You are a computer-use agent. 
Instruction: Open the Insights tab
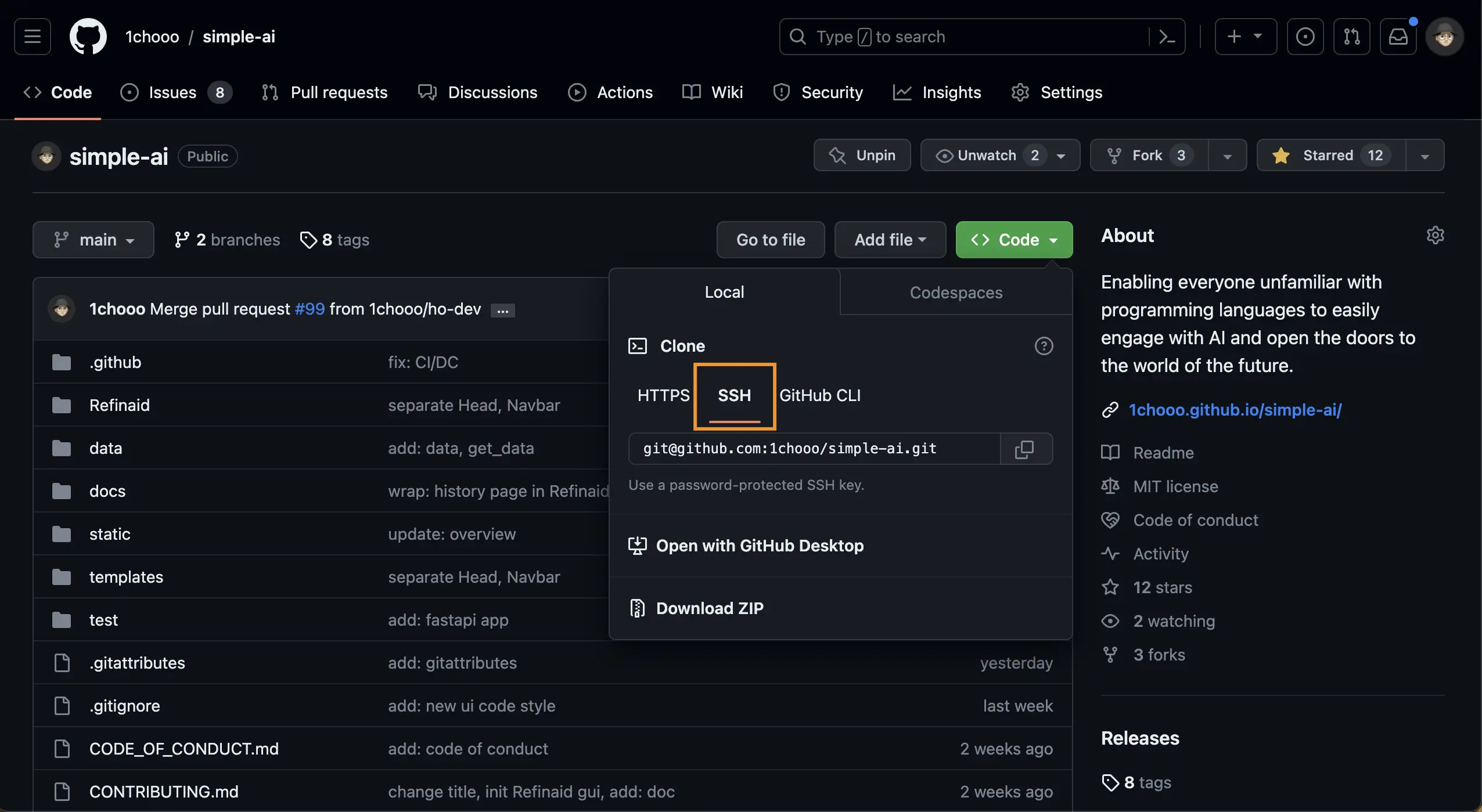point(937,92)
